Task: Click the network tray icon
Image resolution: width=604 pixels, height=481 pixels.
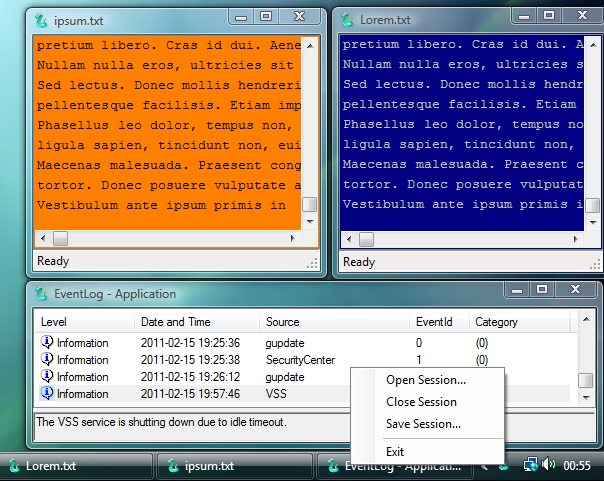Action: 531,464
